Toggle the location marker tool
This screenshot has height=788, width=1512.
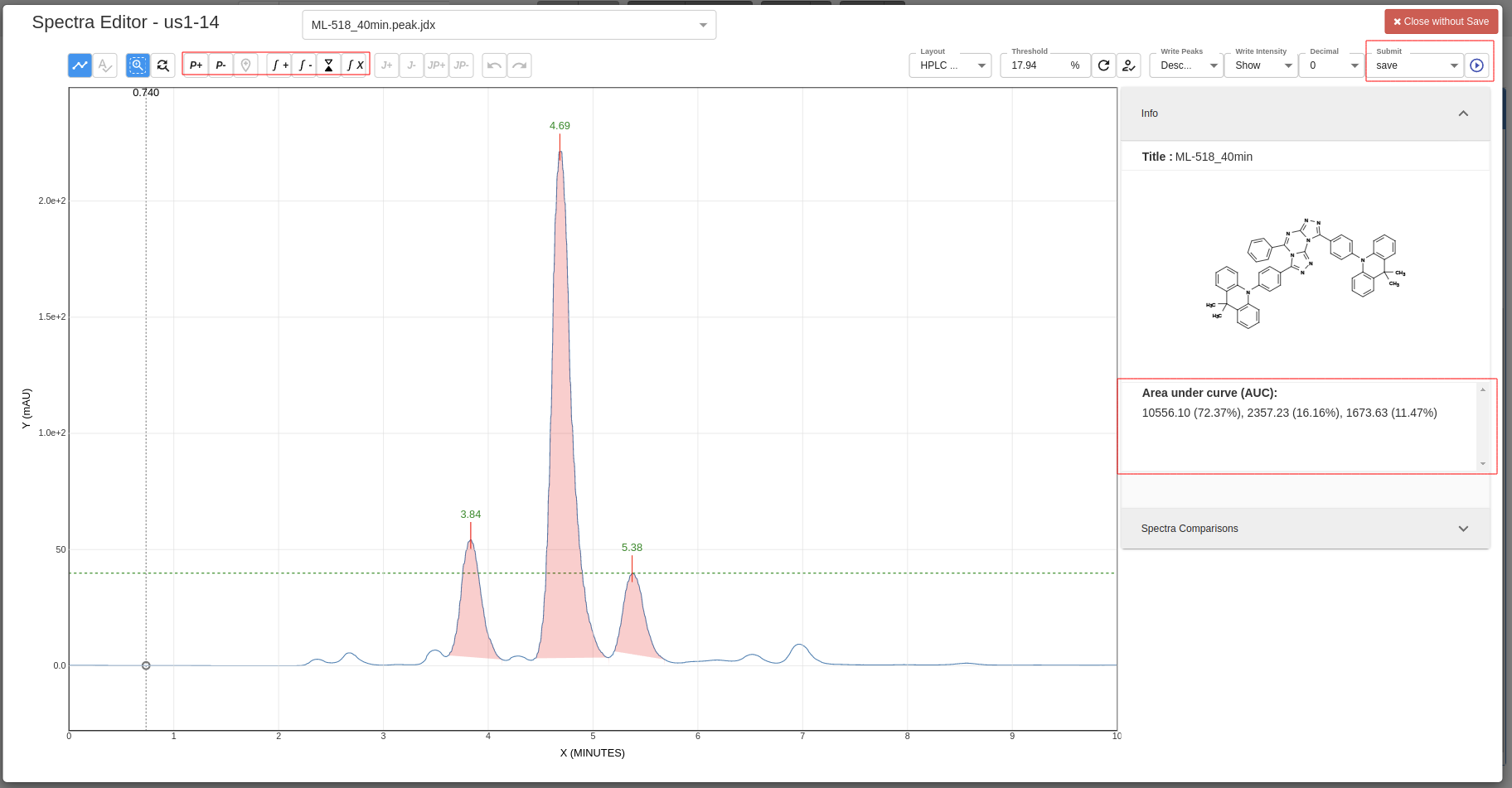[246, 65]
